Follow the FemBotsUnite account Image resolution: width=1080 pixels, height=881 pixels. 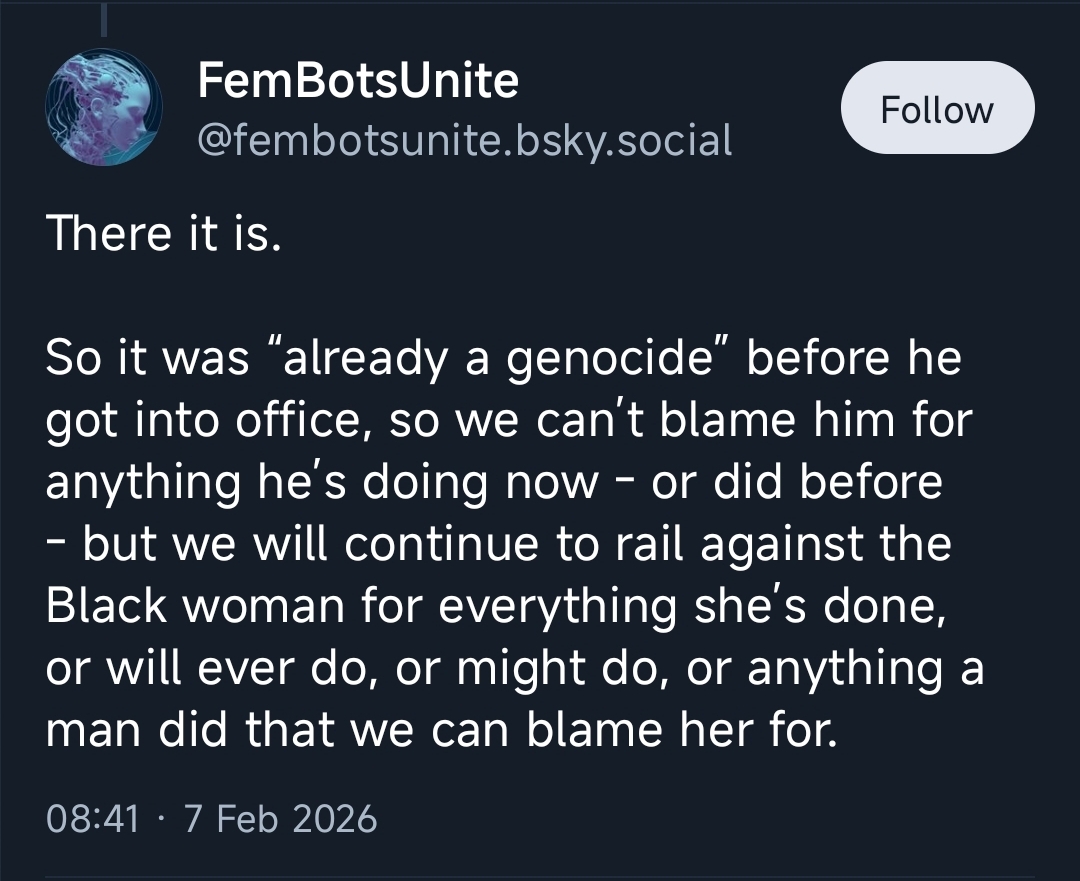point(937,108)
